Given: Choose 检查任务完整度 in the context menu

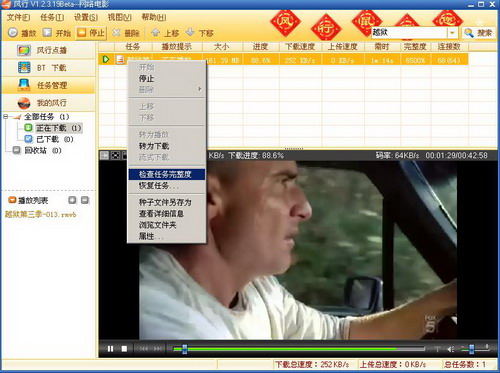Looking at the screenshot, I should pyautogui.click(x=167, y=174).
